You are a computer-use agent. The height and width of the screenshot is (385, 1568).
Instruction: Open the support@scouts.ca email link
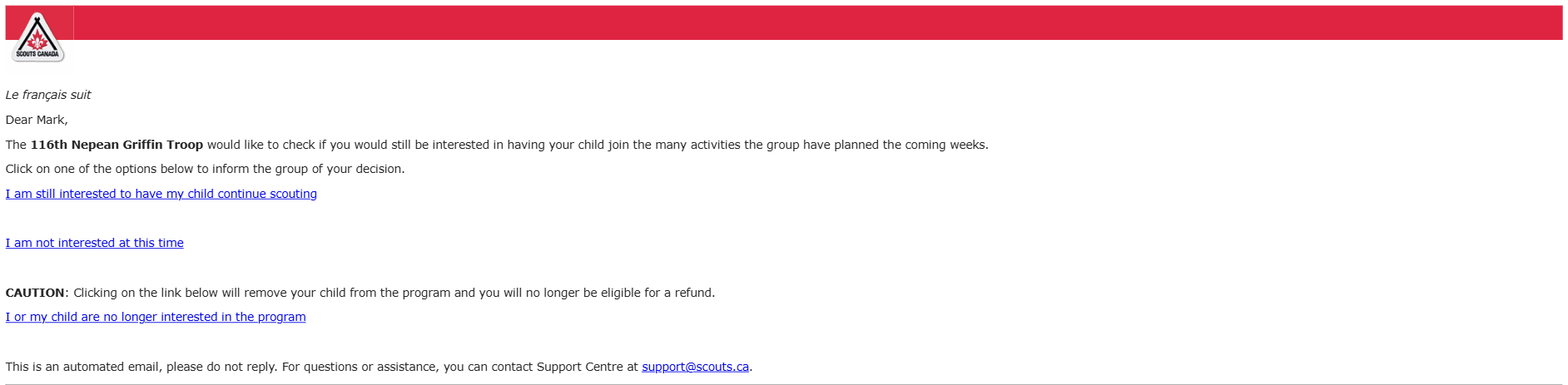(695, 367)
